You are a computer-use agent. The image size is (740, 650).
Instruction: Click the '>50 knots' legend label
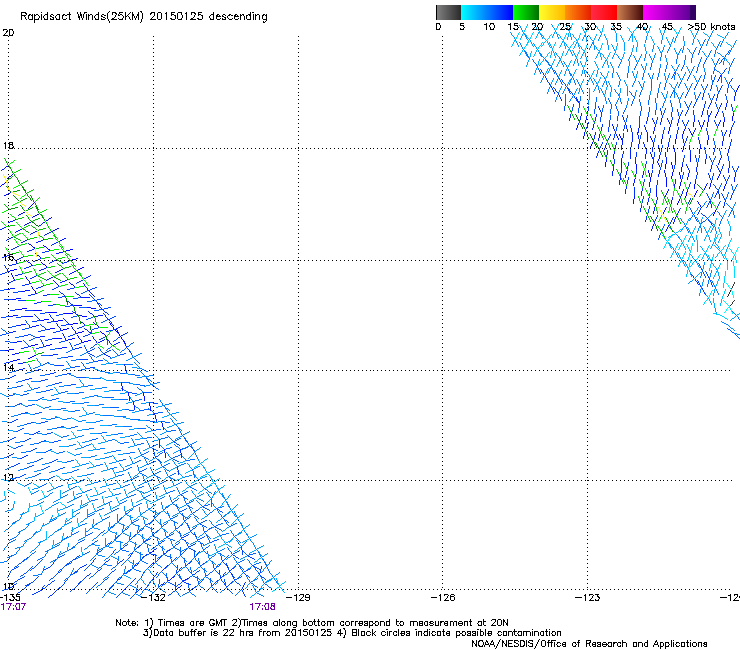point(711,27)
